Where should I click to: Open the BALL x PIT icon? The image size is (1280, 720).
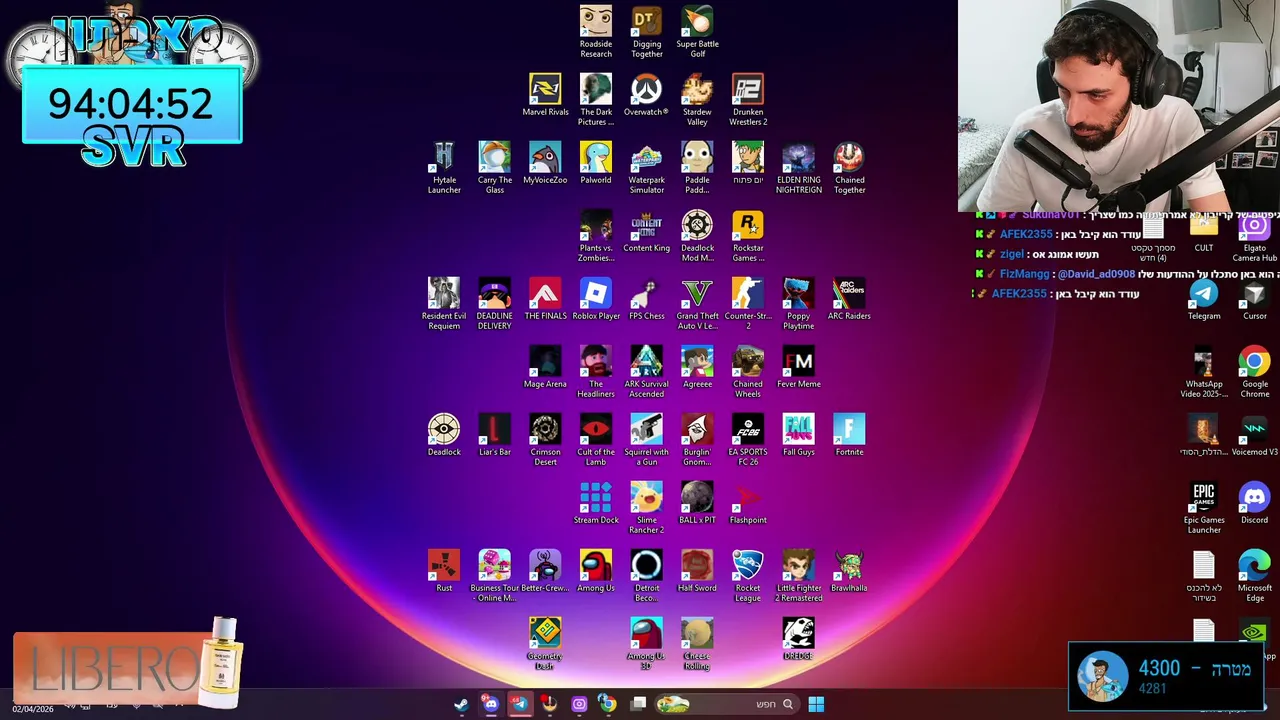pyautogui.click(x=698, y=503)
